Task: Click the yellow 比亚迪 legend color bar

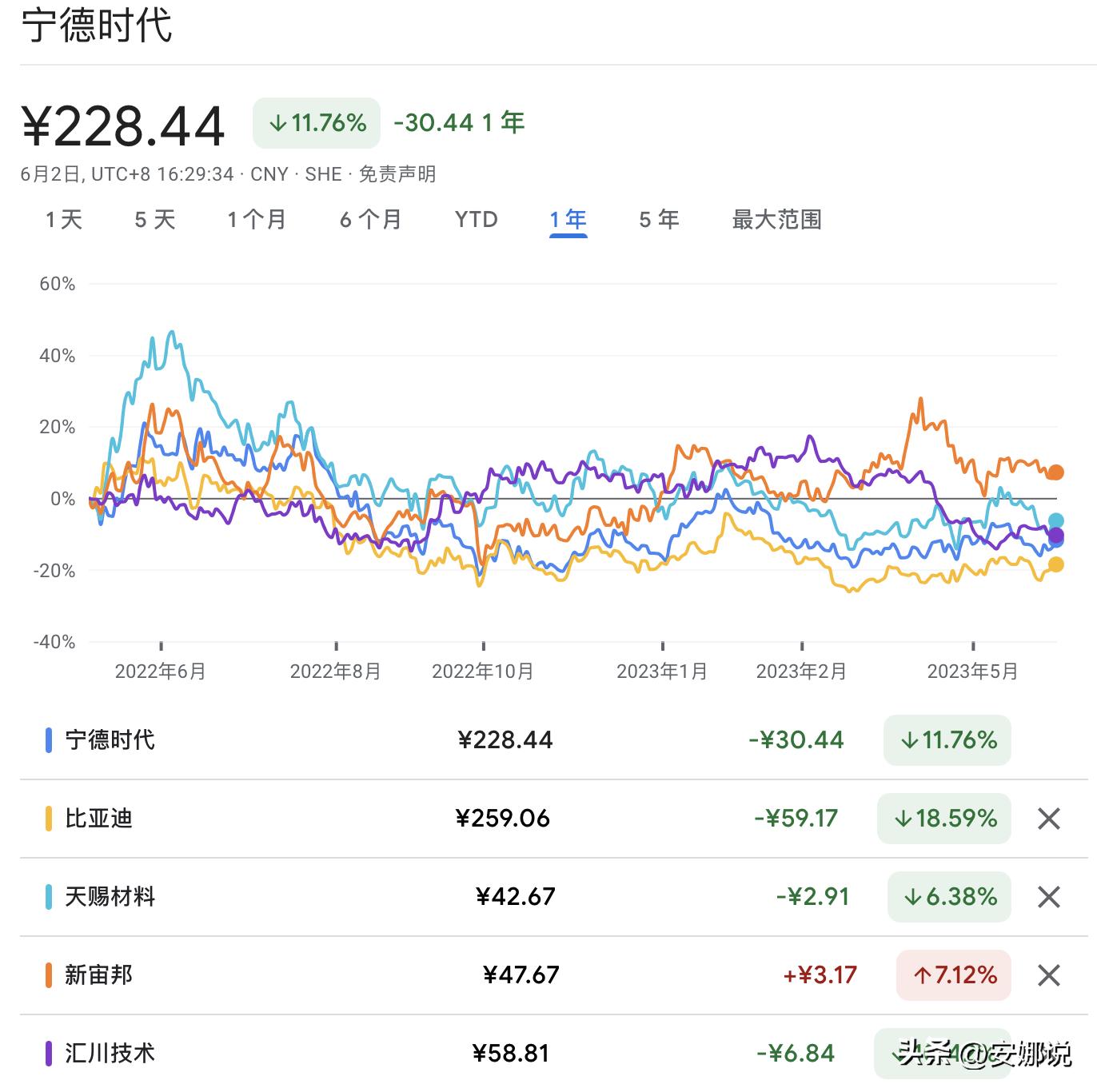Action: [x=49, y=819]
